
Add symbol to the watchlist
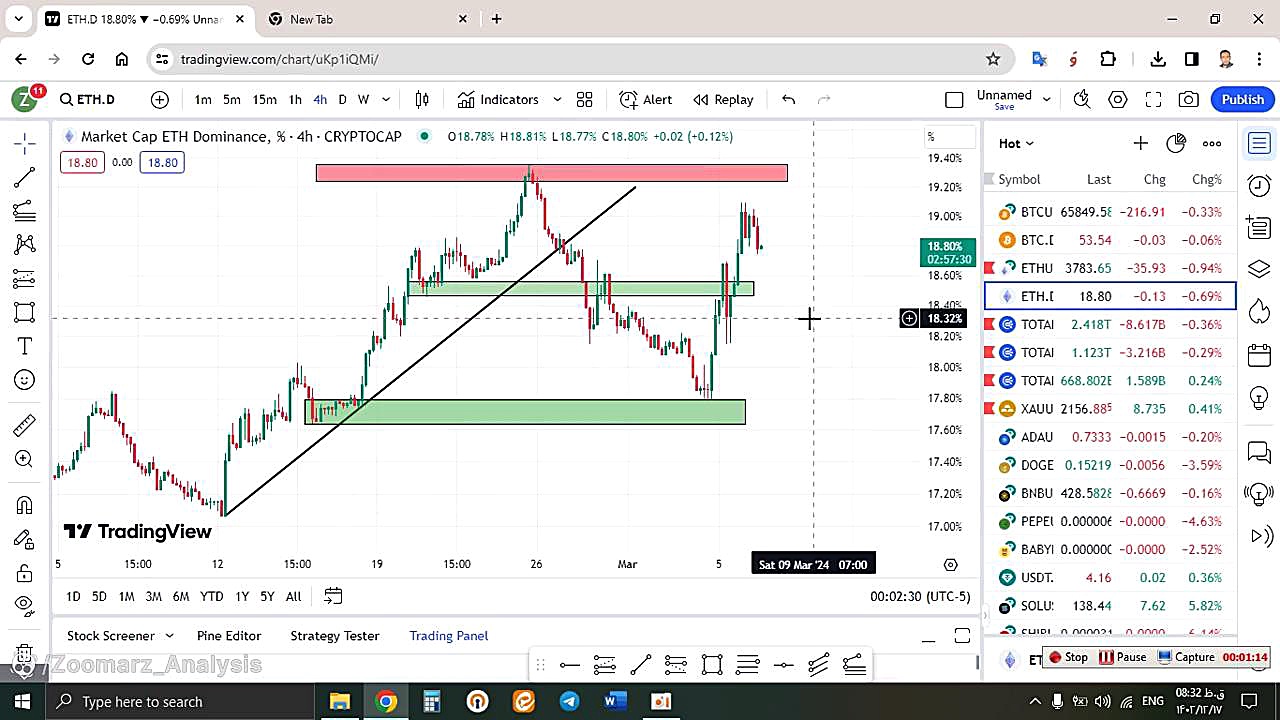(1140, 143)
